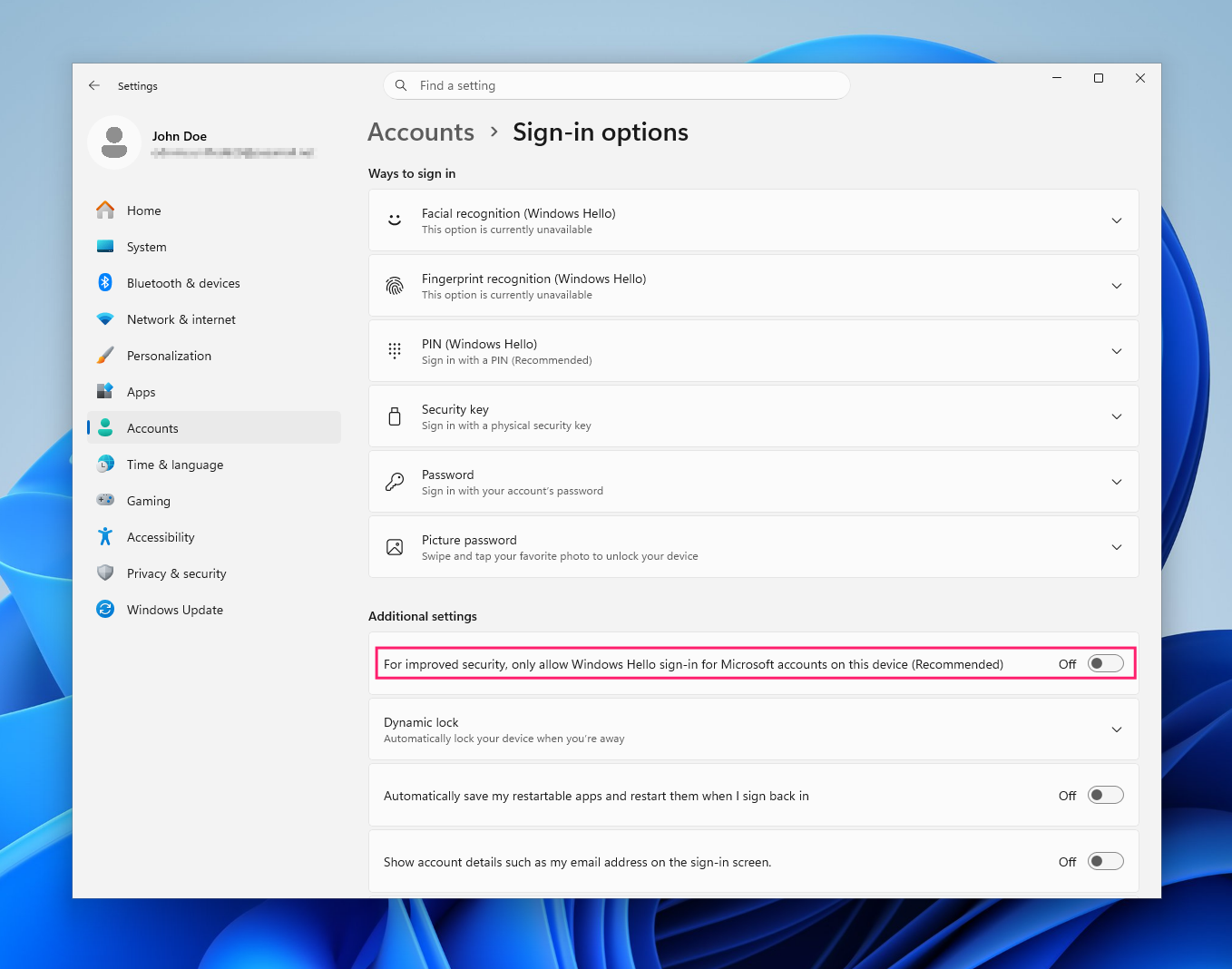Toggle Windows Hello only sign-in switch
This screenshot has height=969, width=1232.
coord(1106,664)
